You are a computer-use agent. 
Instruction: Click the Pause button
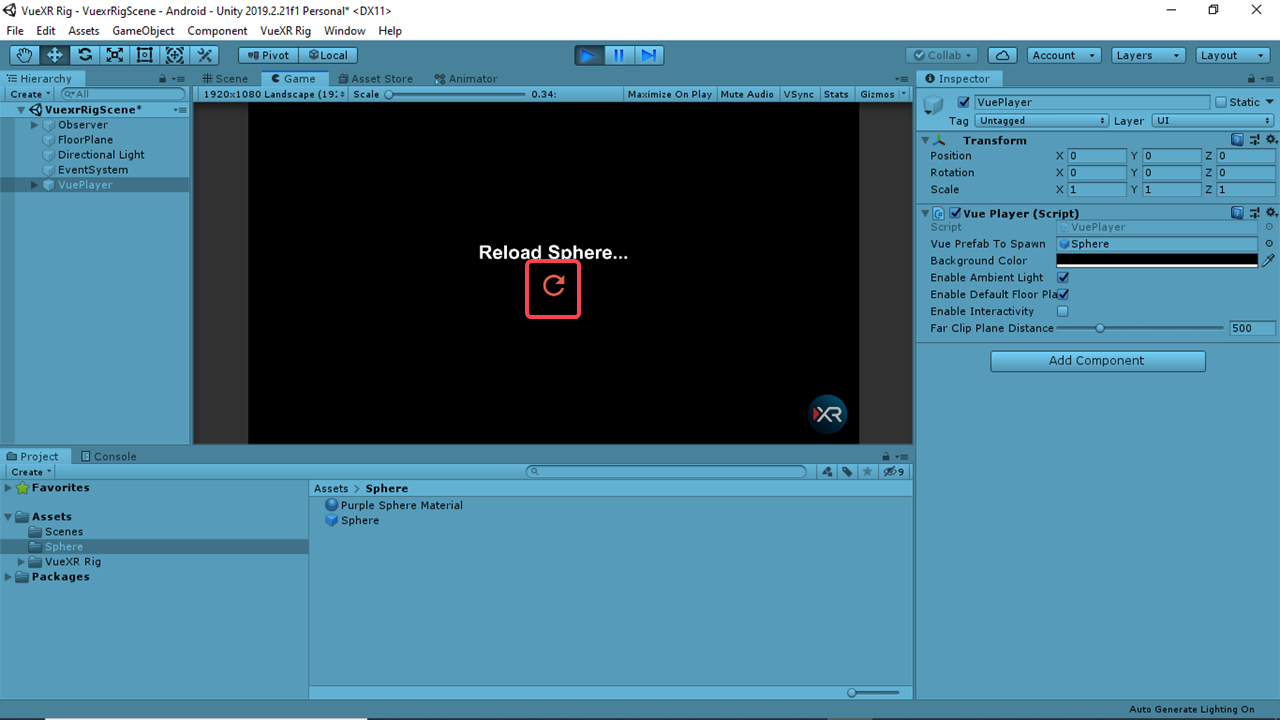[x=619, y=55]
